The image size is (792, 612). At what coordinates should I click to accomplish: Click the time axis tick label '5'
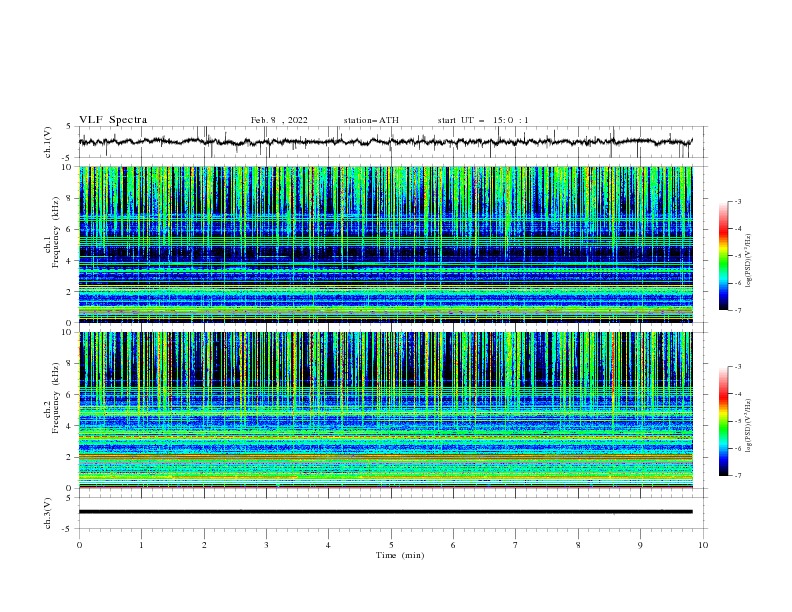click(391, 545)
